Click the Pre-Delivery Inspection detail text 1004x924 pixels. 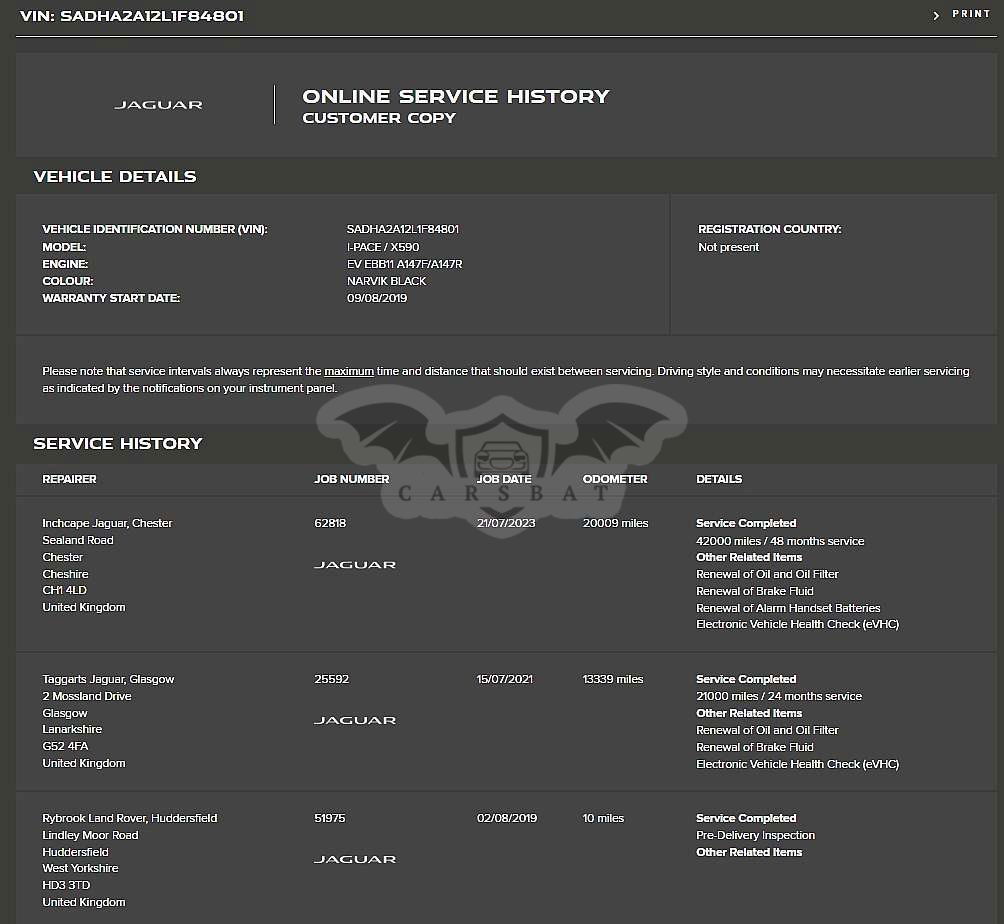click(755, 835)
